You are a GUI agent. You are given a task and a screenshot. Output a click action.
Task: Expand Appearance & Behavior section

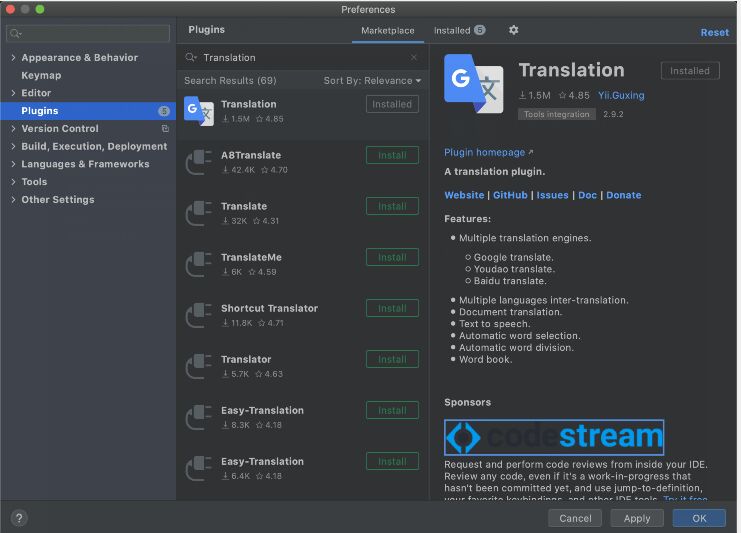[x=13, y=57]
